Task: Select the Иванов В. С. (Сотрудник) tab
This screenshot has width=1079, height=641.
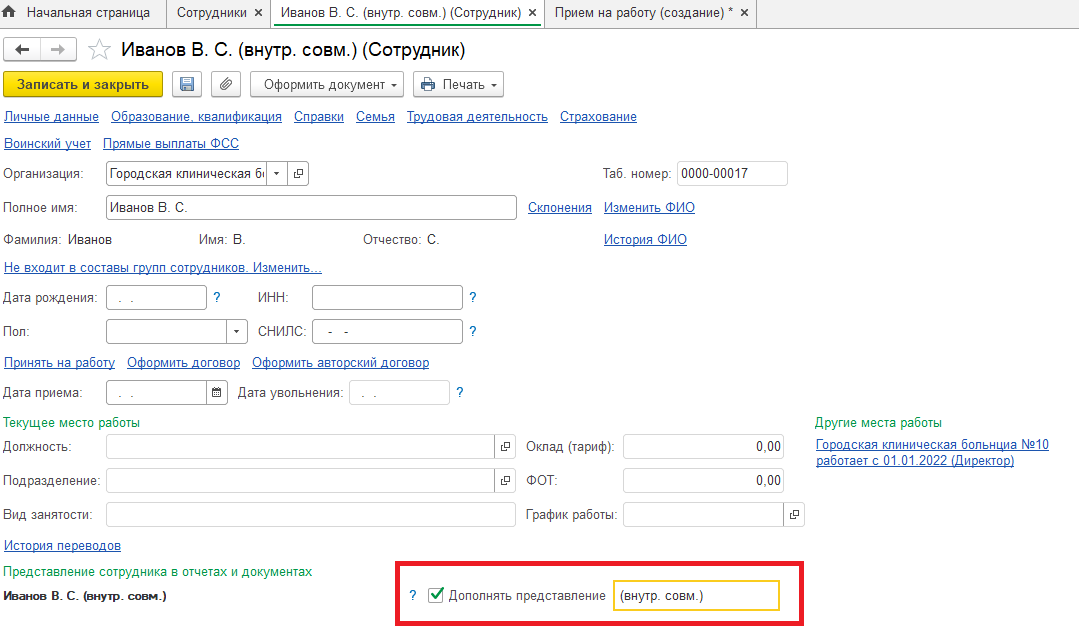Action: pyautogui.click(x=401, y=12)
